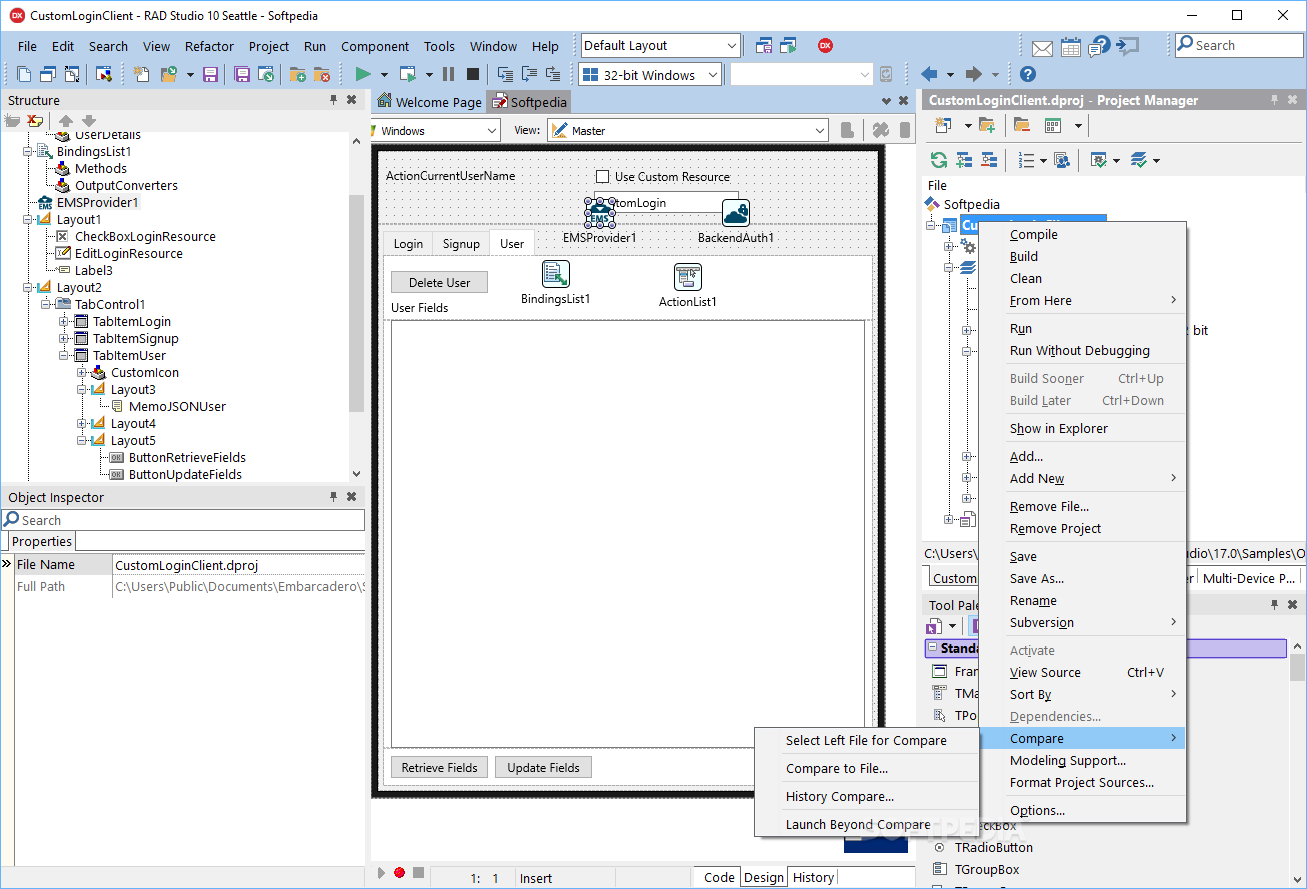This screenshot has height=889, width=1307.
Task: Click the Structure panel vertical scrollbar
Action: [x=356, y=303]
